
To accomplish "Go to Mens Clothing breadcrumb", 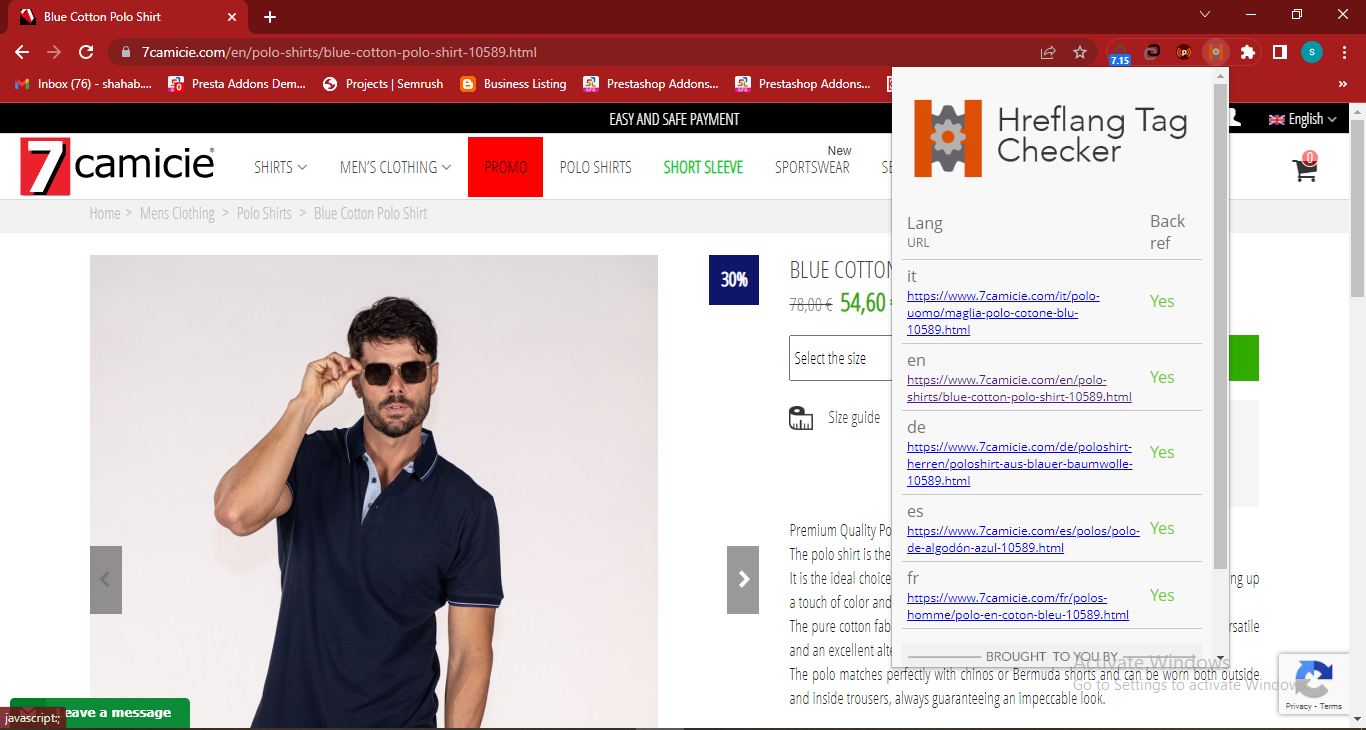I will [177, 213].
